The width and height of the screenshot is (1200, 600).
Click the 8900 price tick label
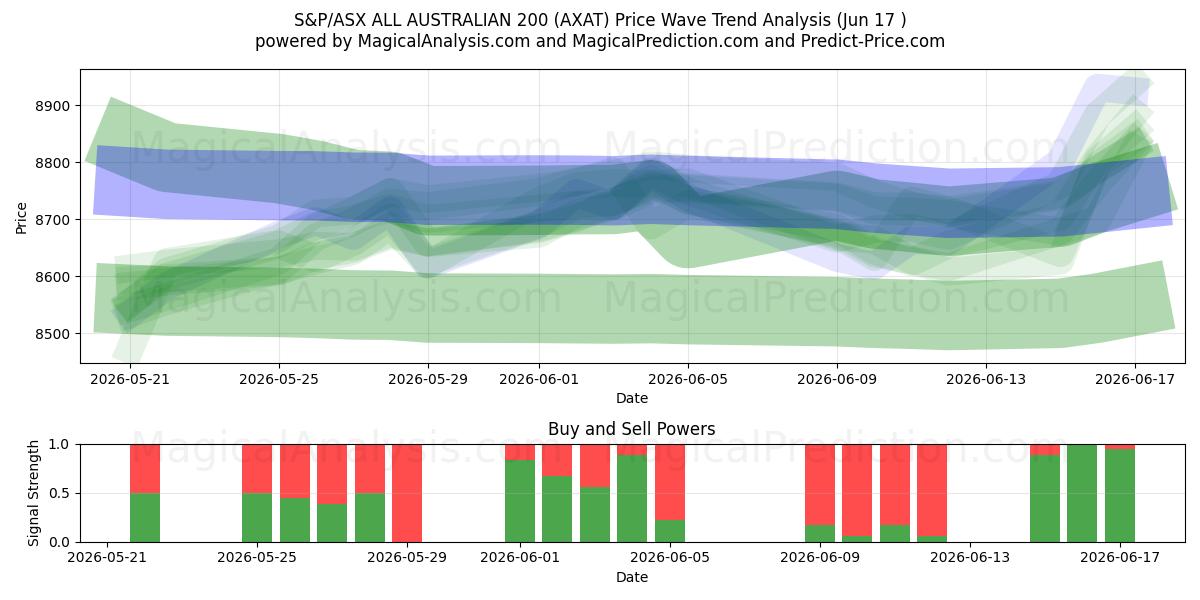tap(55, 106)
